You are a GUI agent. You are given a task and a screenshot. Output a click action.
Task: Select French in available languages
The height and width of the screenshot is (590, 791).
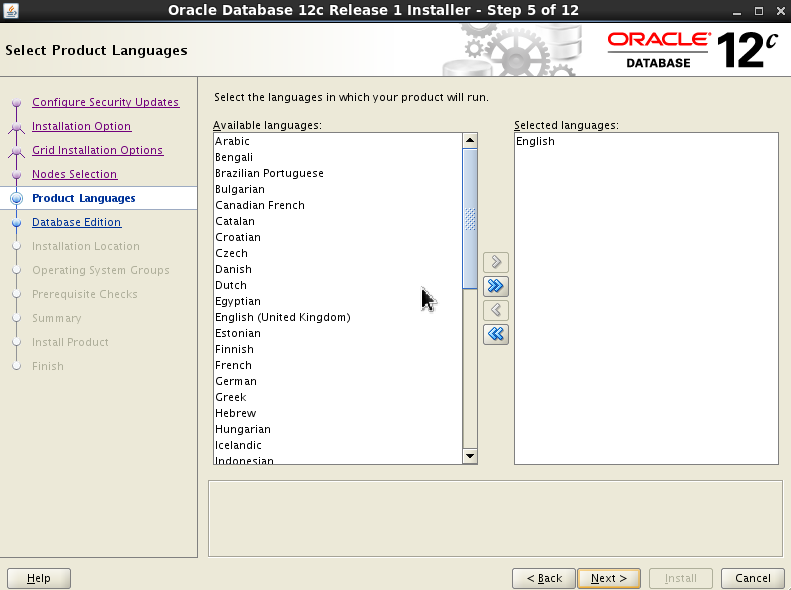coord(337,365)
